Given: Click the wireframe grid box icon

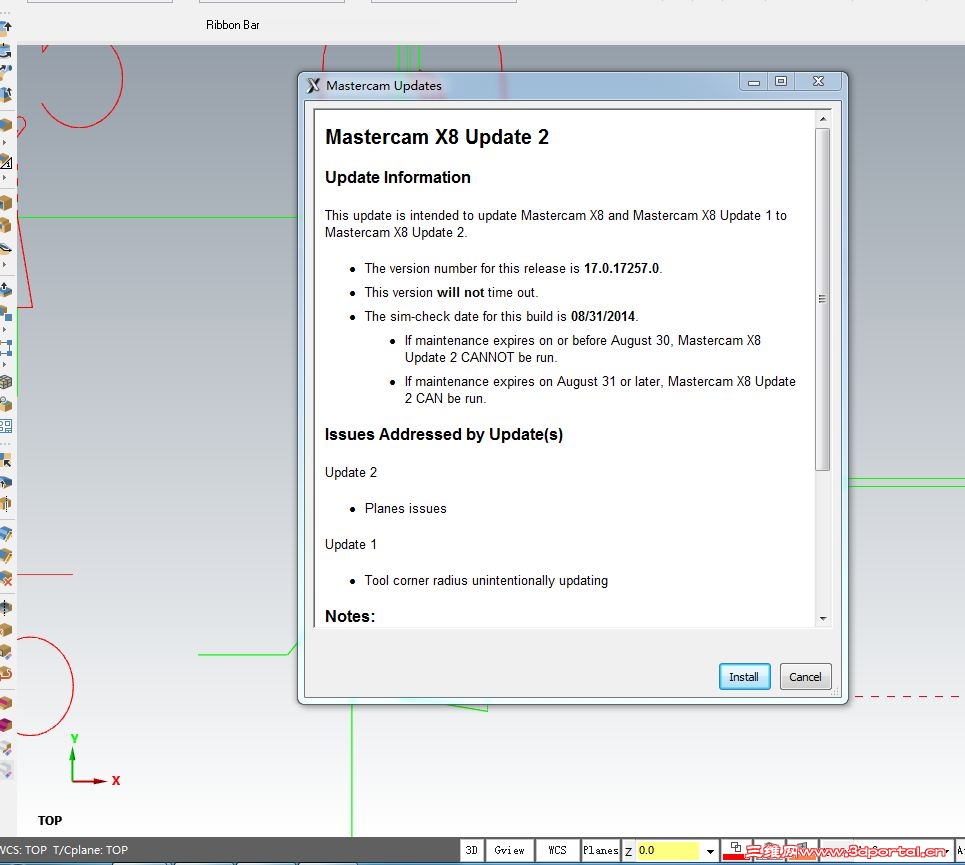Looking at the screenshot, I should click(x=6, y=382).
